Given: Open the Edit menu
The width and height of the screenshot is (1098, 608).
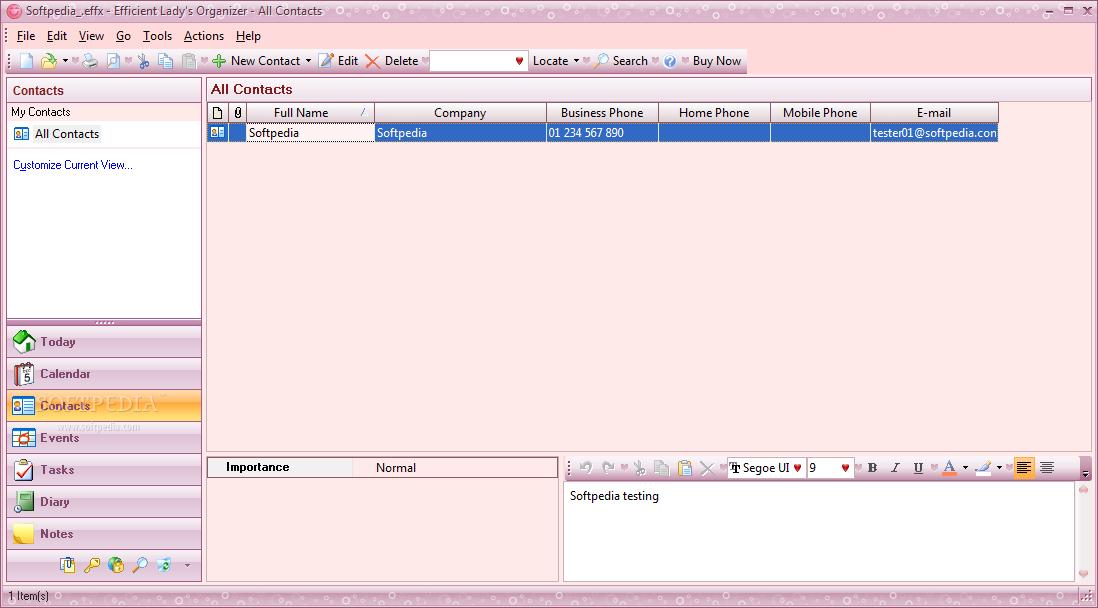Looking at the screenshot, I should (57, 36).
